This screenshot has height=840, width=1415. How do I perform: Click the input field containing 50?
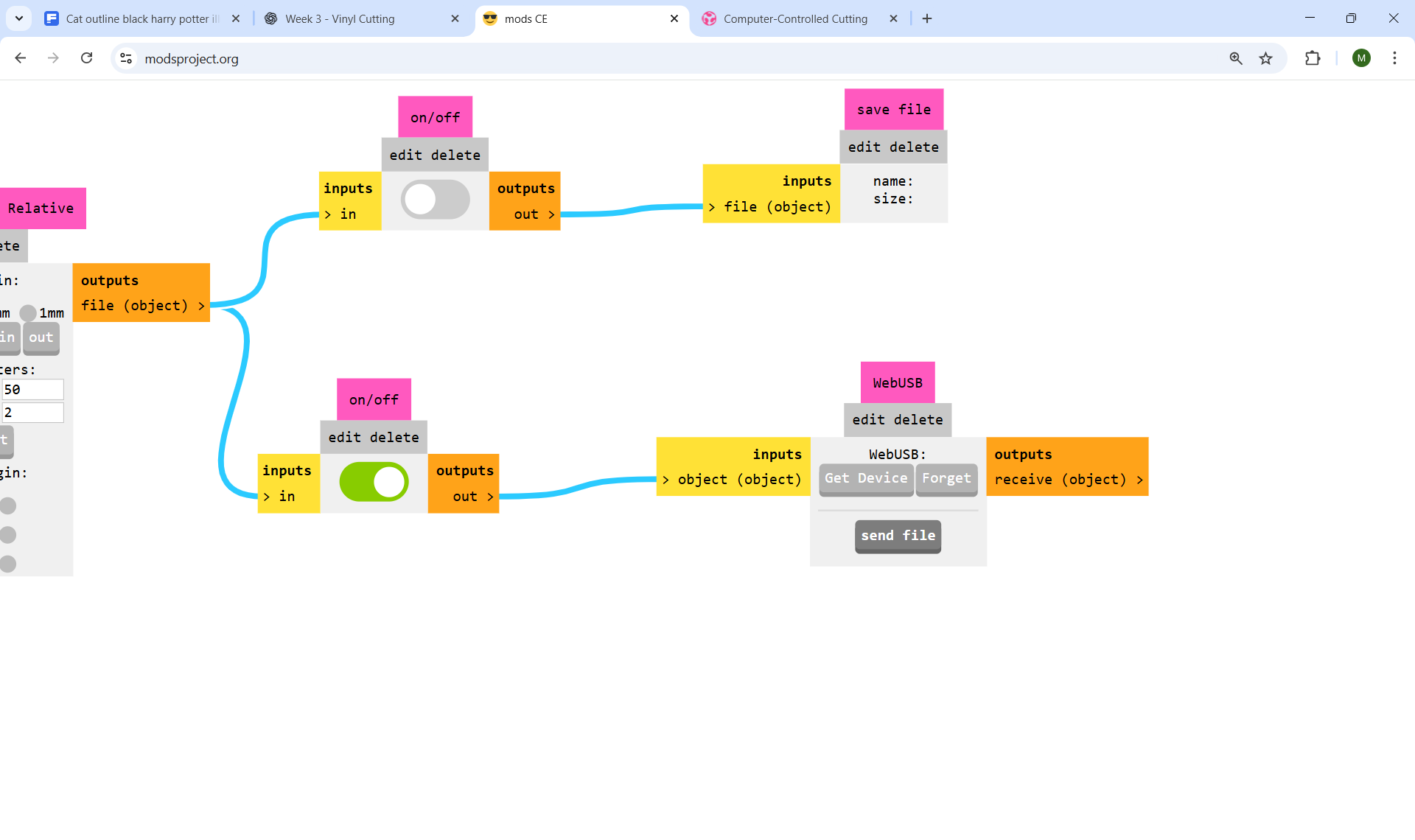[32, 390]
